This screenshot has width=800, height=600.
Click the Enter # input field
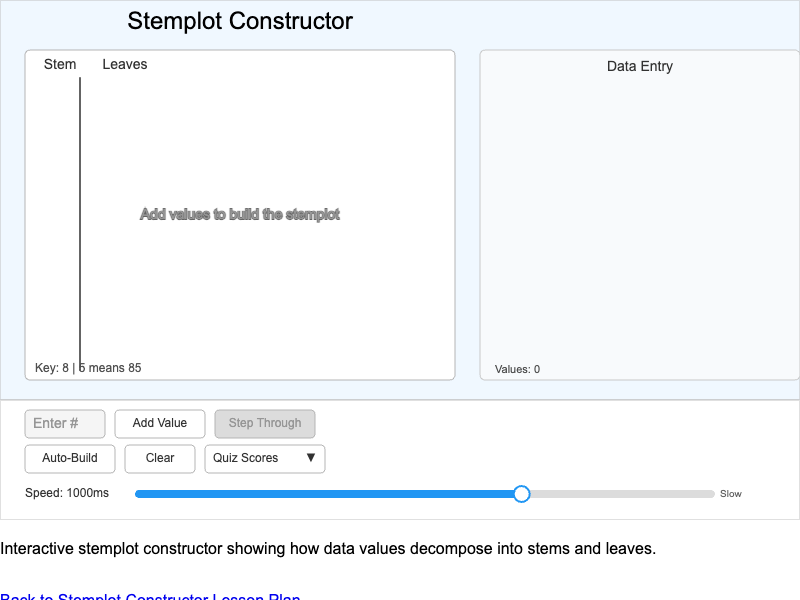(x=64, y=423)
